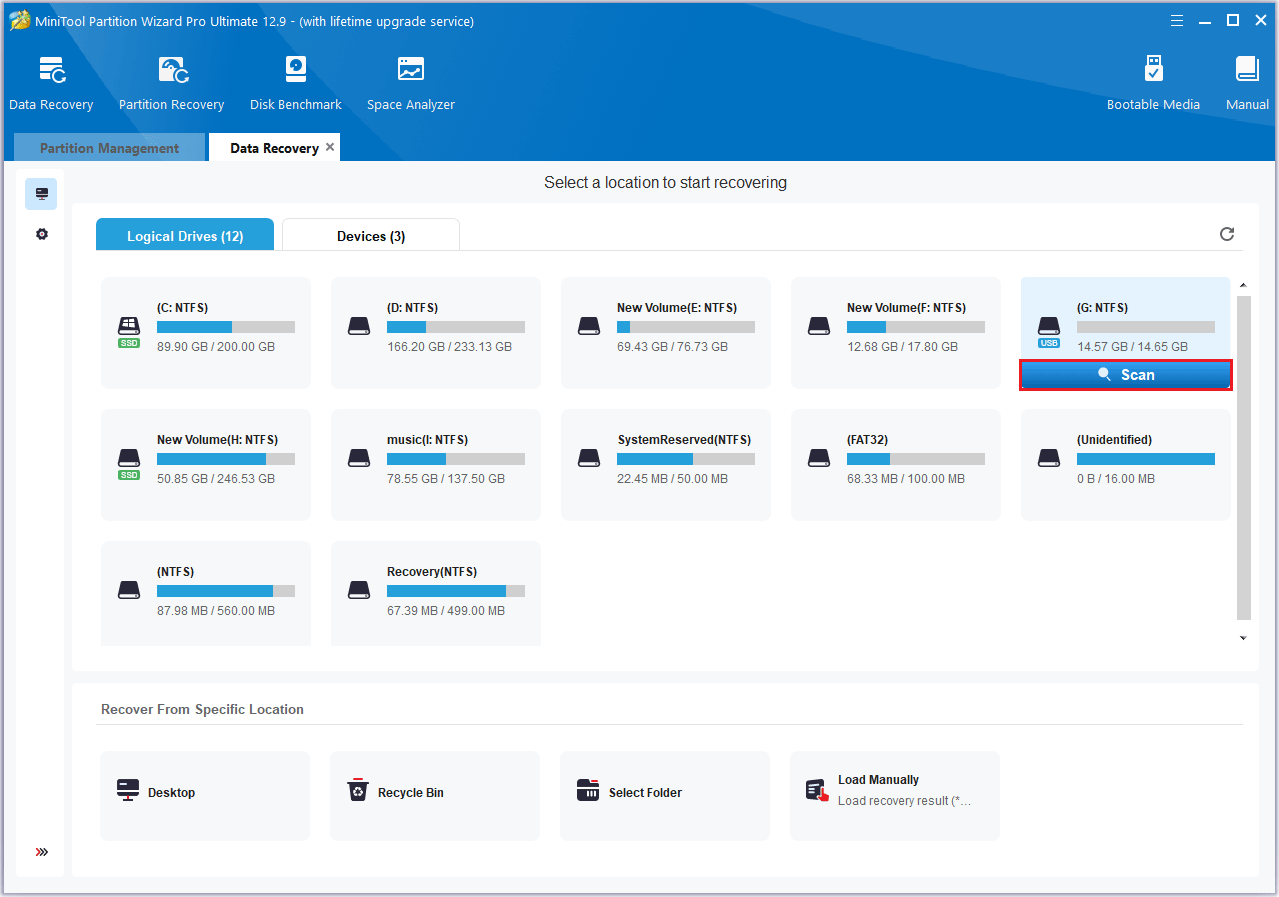
Task: Open the Manual
Action: pos(1246,83)
